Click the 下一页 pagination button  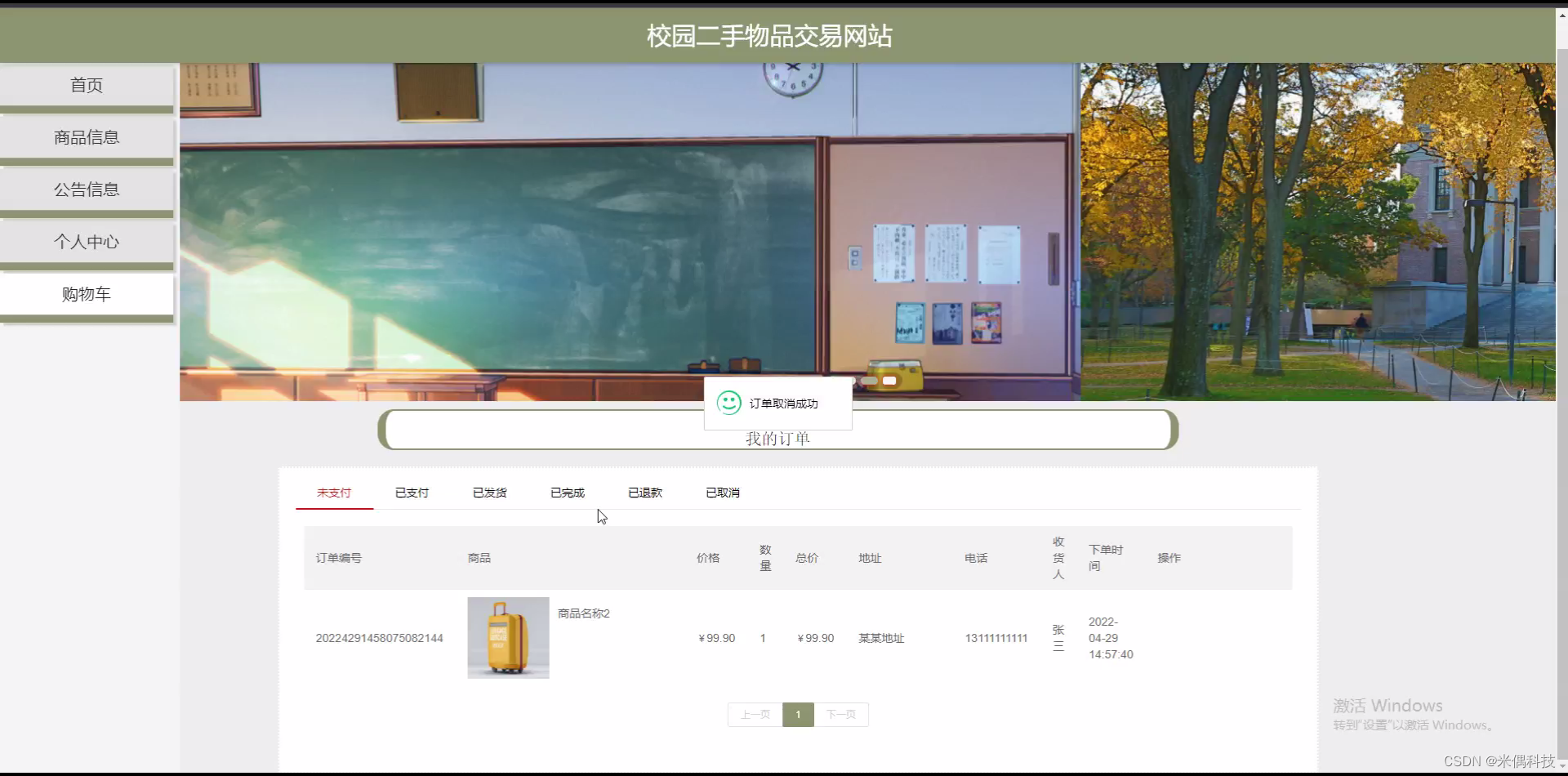(x=841, y=714)
